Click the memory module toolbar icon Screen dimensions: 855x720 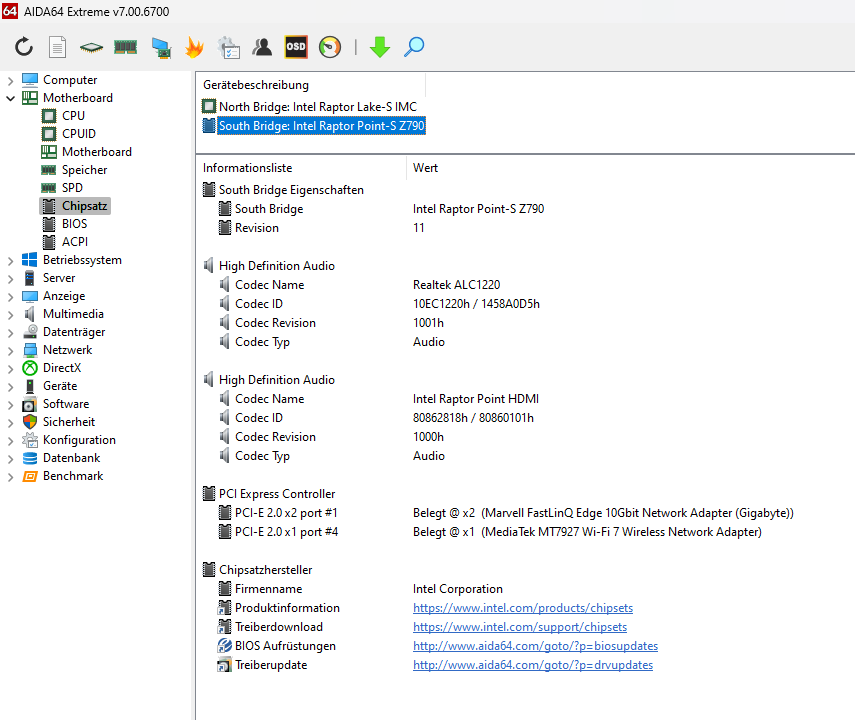125,47
